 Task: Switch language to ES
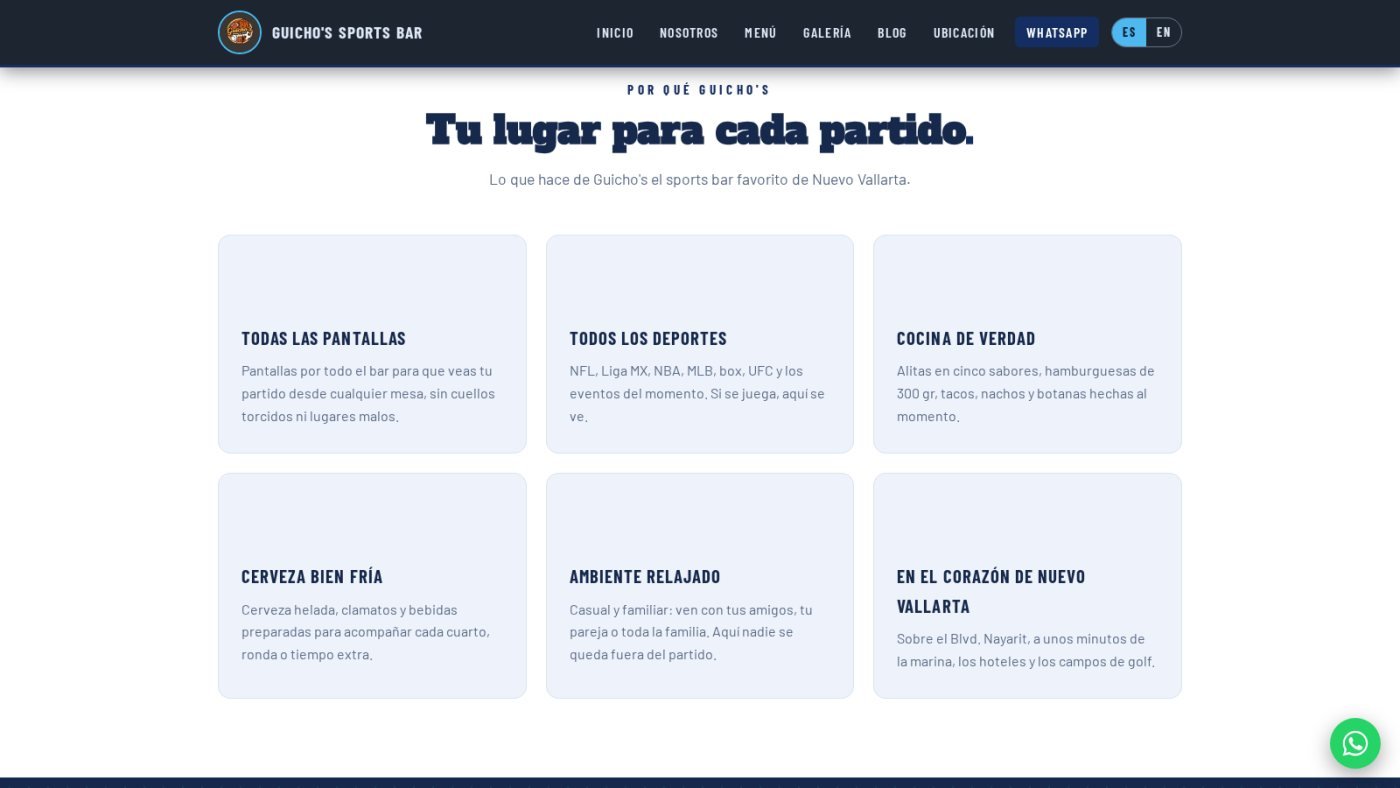(x=1129, y=32)
